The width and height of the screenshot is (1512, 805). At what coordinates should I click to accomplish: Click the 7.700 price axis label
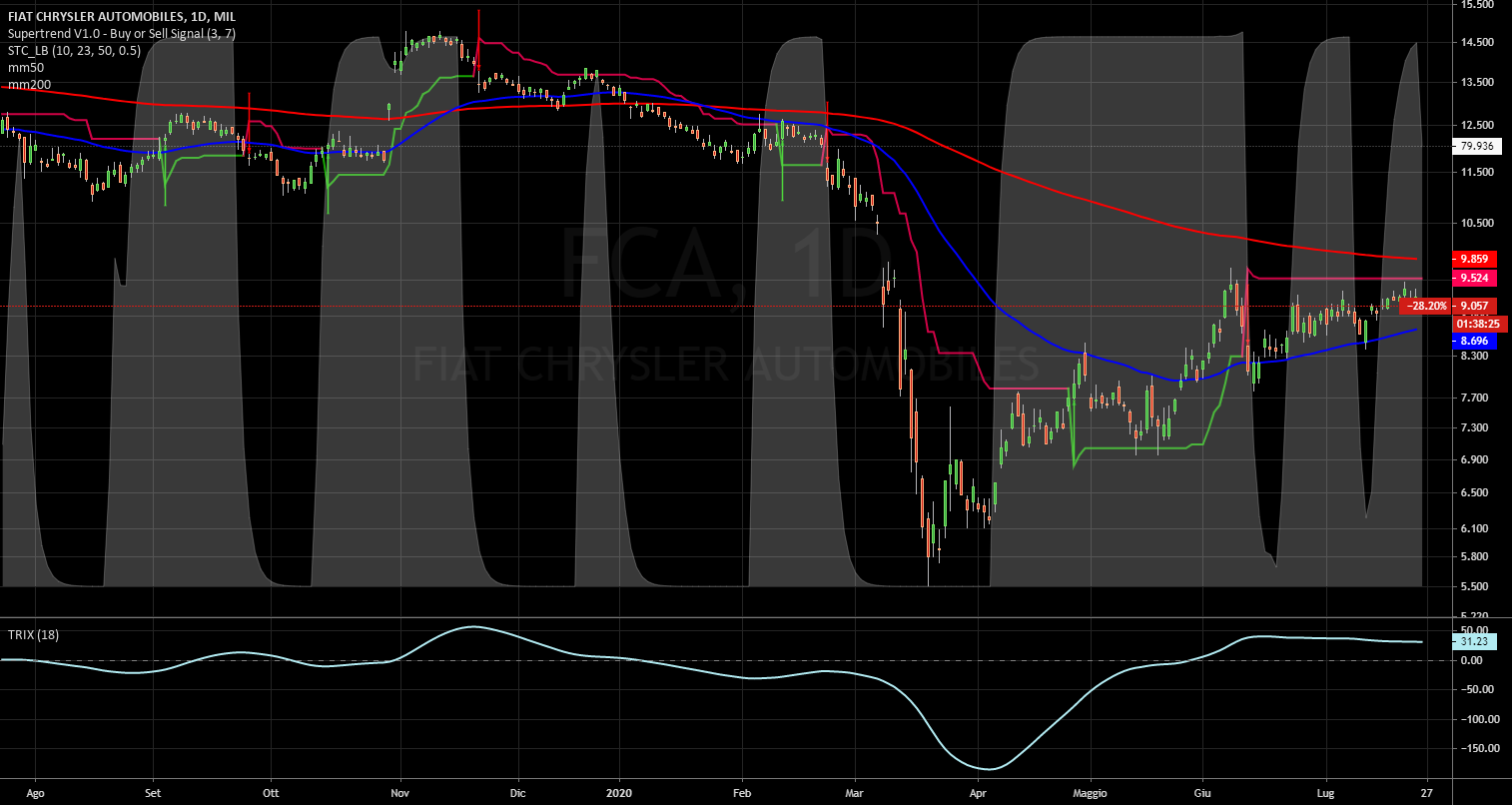tap(1474, 398)
